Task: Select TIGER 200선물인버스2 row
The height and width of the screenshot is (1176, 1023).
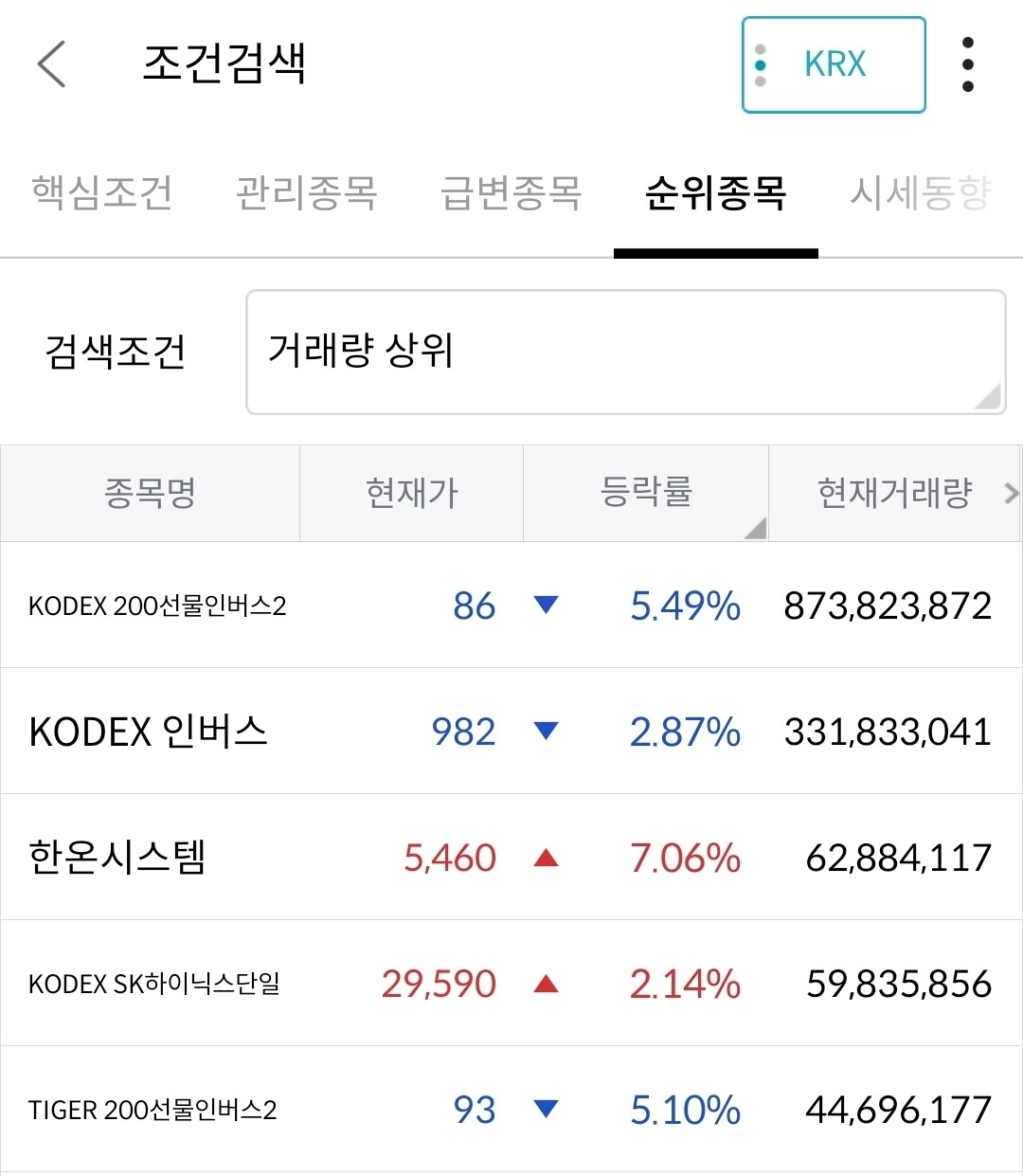Action: (511, 1109)
